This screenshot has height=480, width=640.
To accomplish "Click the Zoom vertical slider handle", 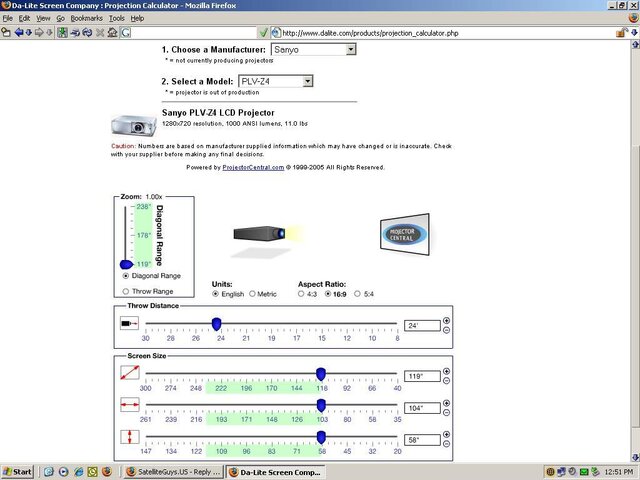I will 127,264.
